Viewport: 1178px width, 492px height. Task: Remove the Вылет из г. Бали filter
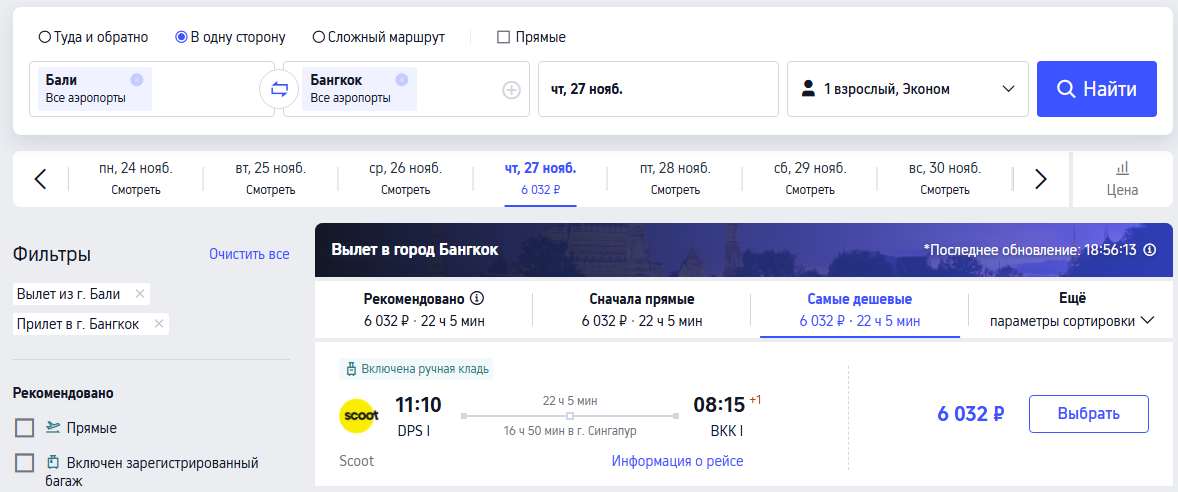pyautogui.click(x=139, y=294)
